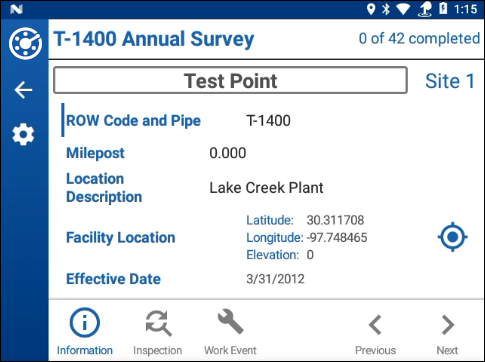Tap the Lake Creek Plant location description
Image resolution: width=485 pixels, height=362 pixels.
click(x=266, y=188)
